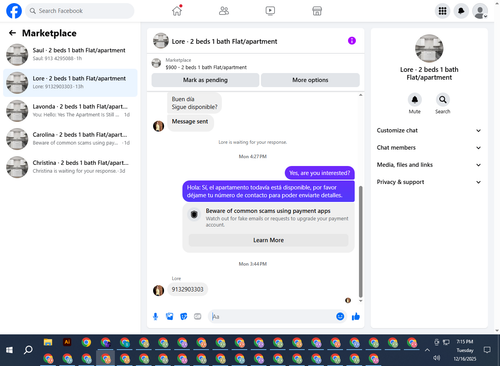Click the 'Yes, are you interested?' message
This screenshot has height=366, width=500.
tap(319, 173)
